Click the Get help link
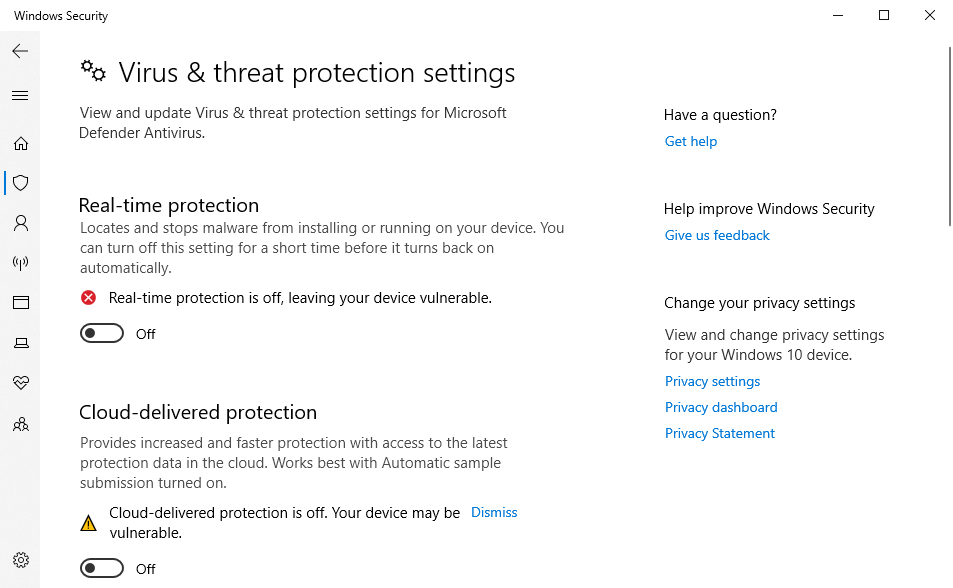This screenshot has height=588, width=953. pos(691,141)
